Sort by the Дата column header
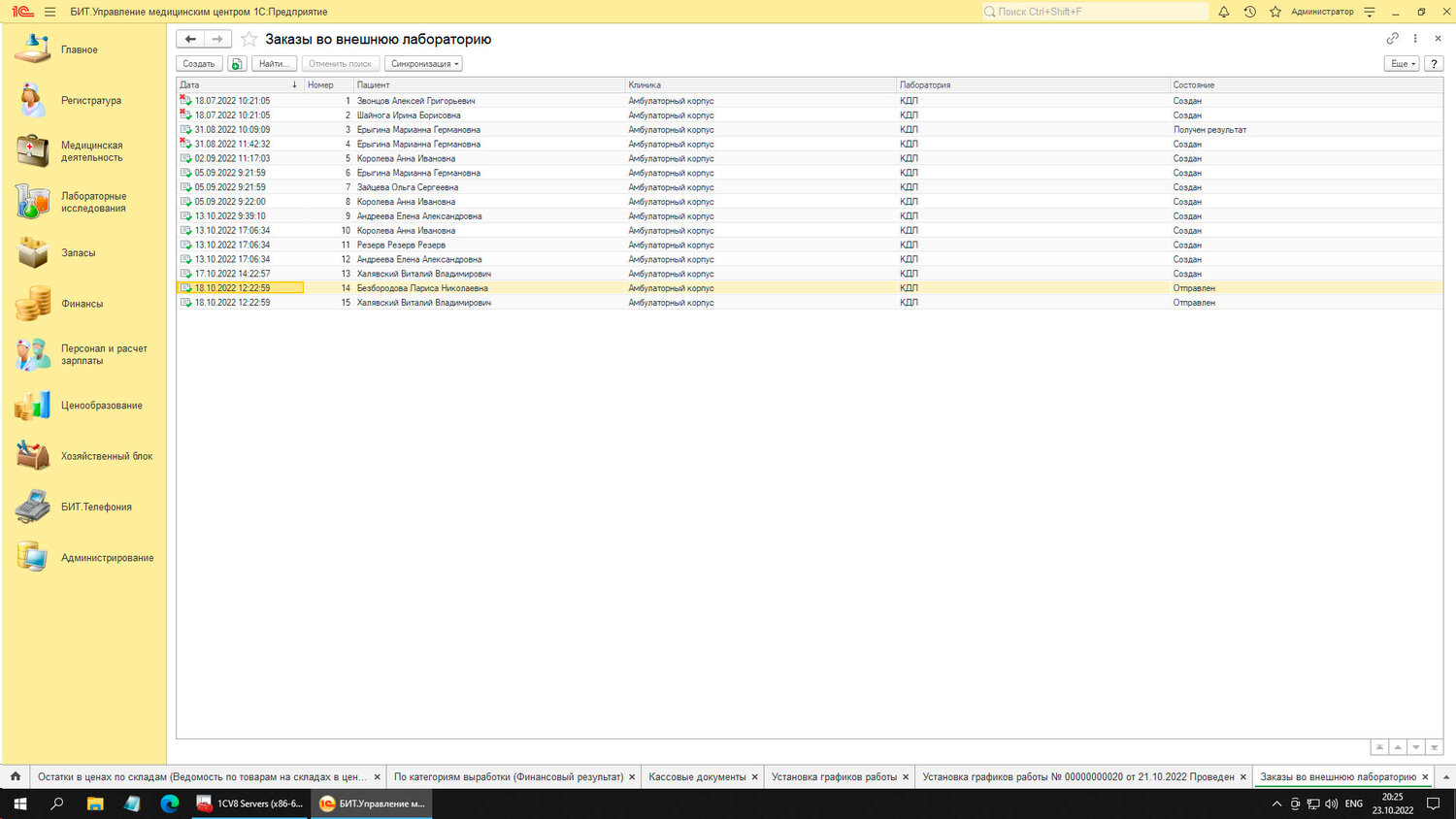The width and height of the screenshot is (1456, 819). coord(239,85)
